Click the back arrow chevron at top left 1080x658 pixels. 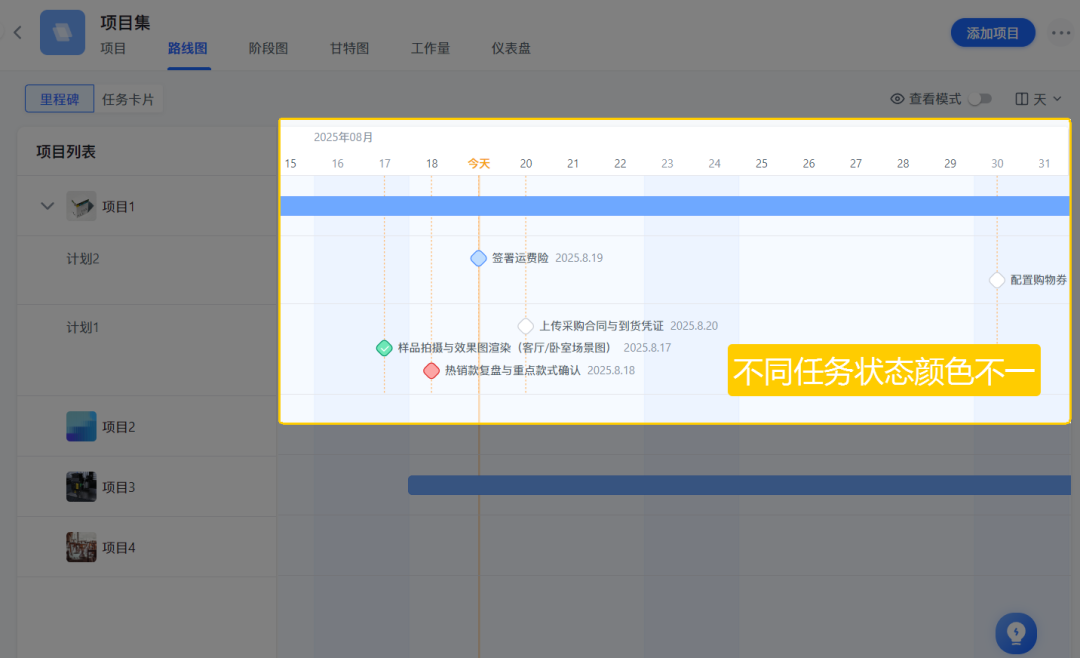[x=17, y=32]
